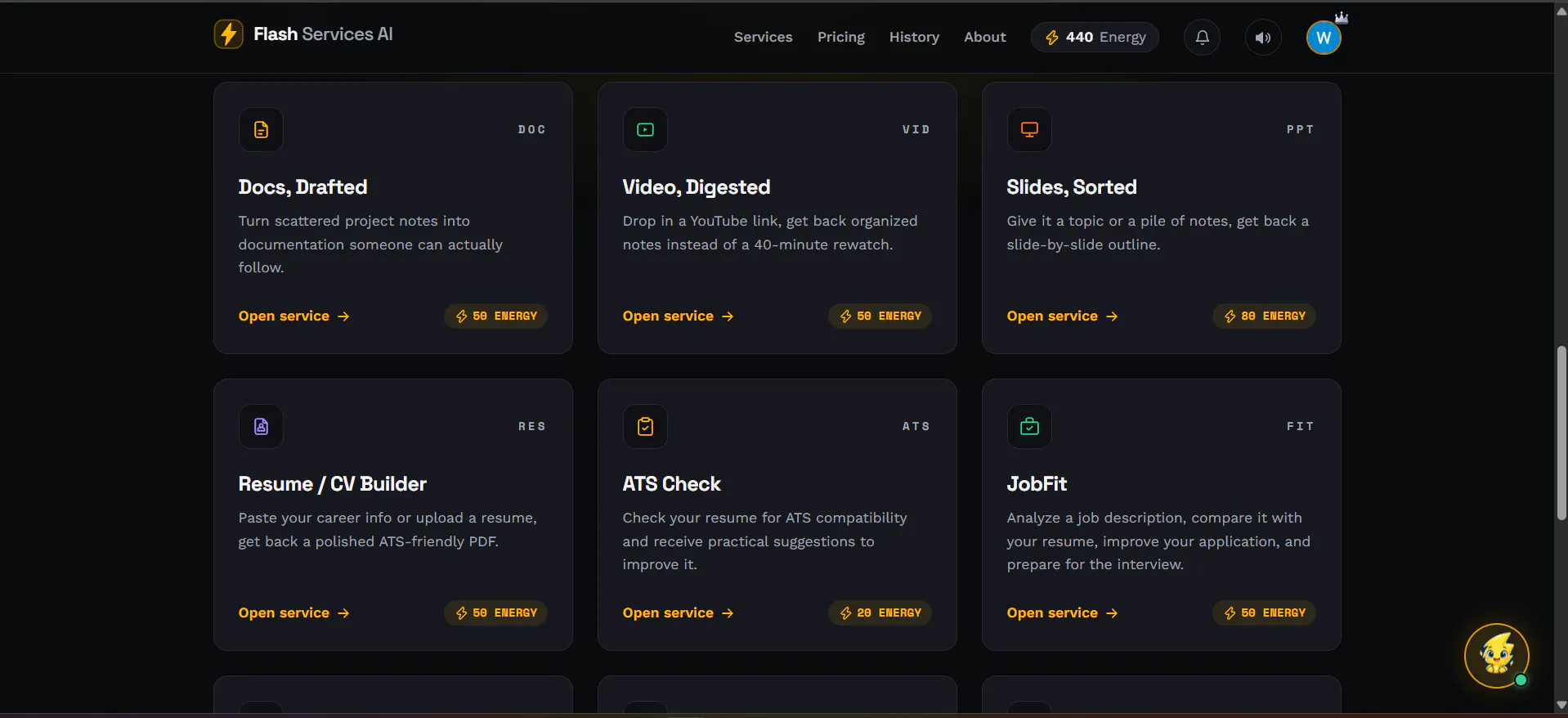
Task: Open service for Docs, Drafted
Action: pos(293,316)
